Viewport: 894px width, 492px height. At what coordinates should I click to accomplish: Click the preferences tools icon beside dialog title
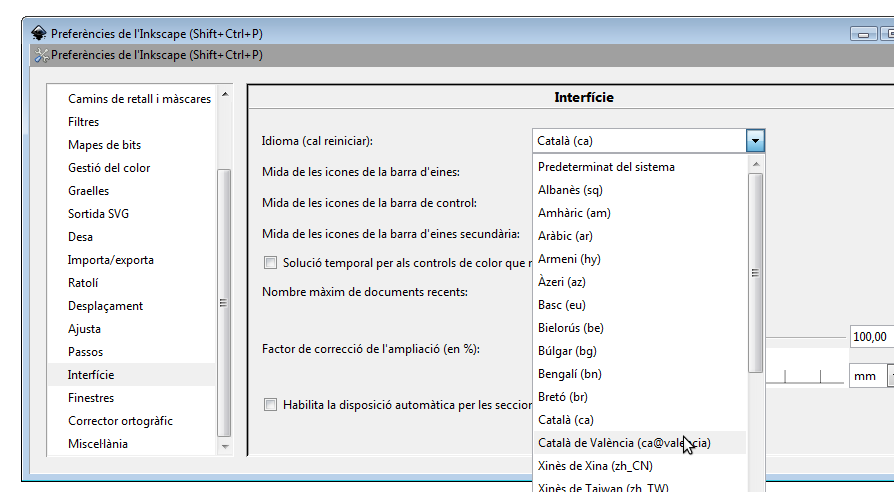tap(41, 55)
